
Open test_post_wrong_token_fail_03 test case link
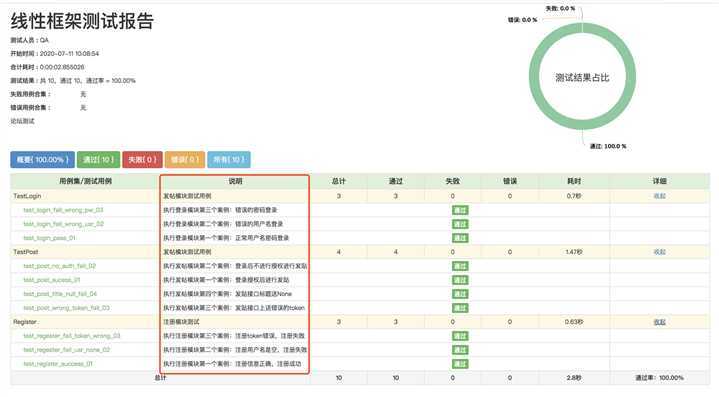[66, 308]
